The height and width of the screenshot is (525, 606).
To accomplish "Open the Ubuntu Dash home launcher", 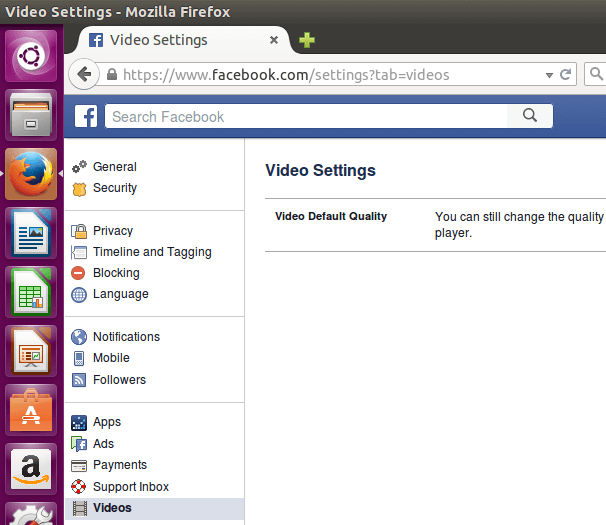I will click(31, 56).
